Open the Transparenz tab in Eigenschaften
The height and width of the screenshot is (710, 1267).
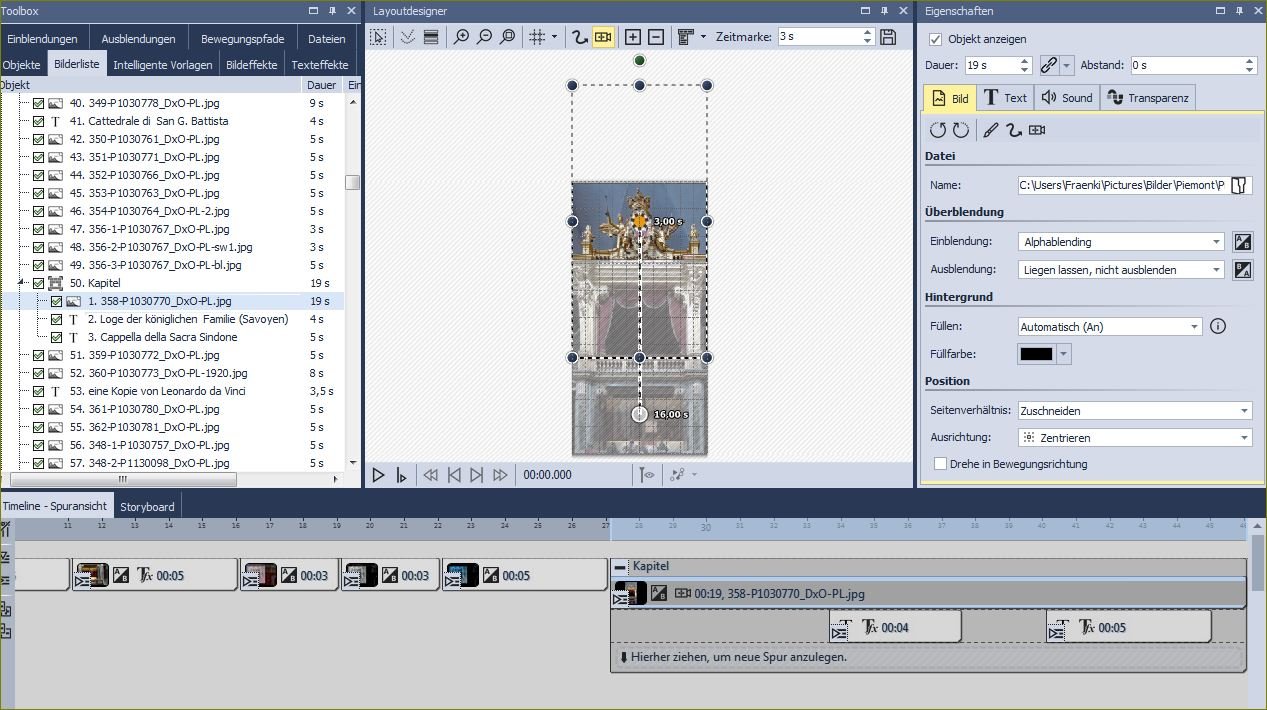(x=1149, y=98)
